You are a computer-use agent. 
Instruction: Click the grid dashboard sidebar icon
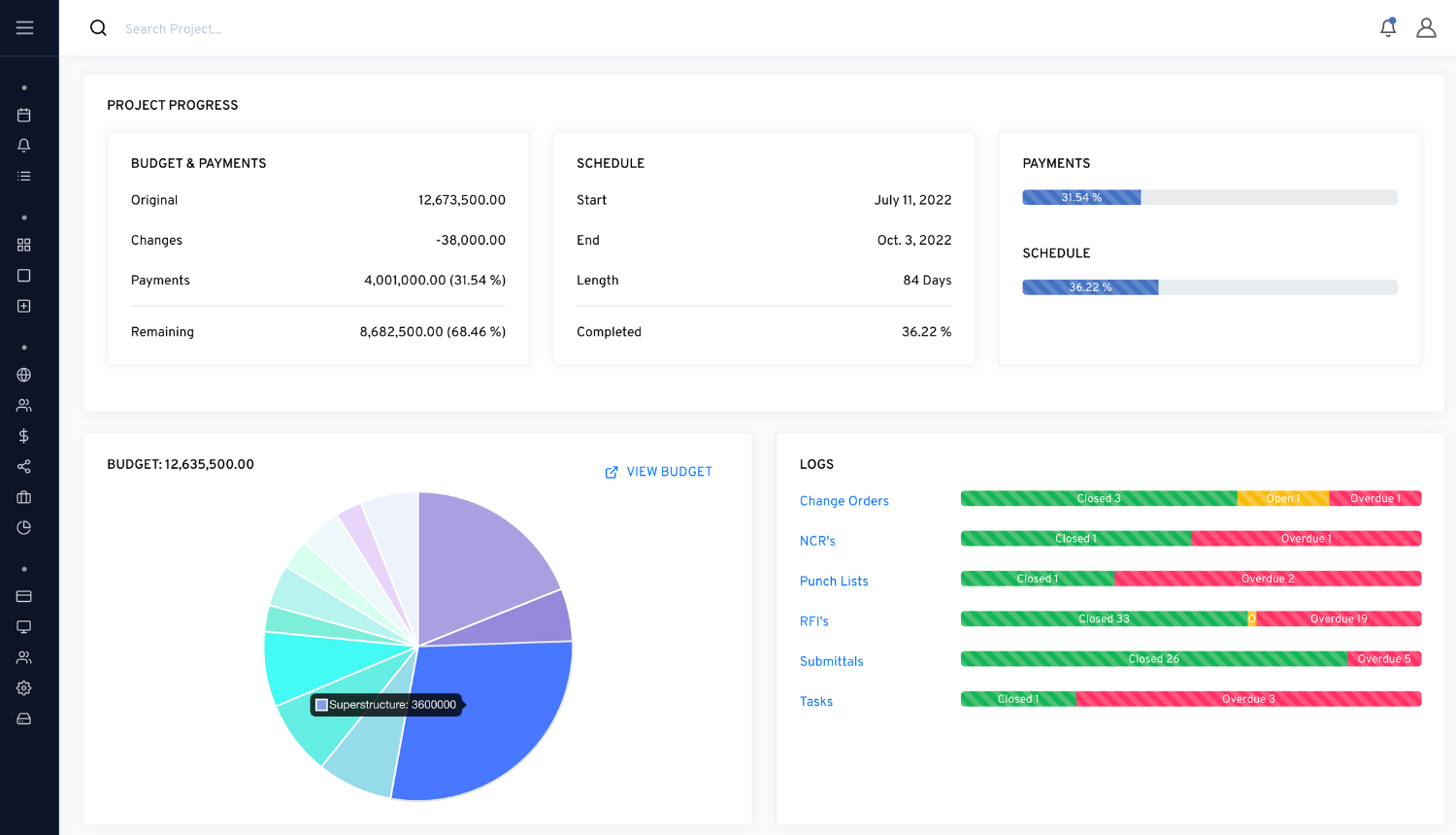(x=24, y=246)
